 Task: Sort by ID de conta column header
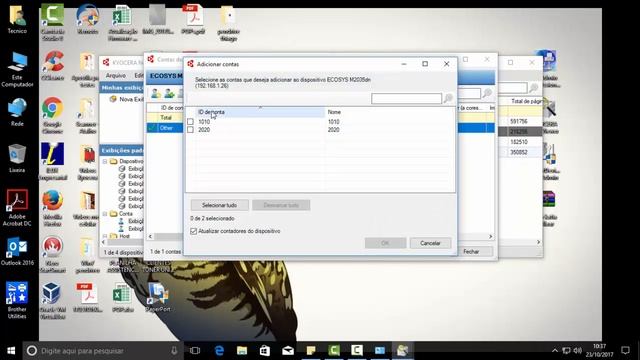pyautogui.click(x=260, y=112)
